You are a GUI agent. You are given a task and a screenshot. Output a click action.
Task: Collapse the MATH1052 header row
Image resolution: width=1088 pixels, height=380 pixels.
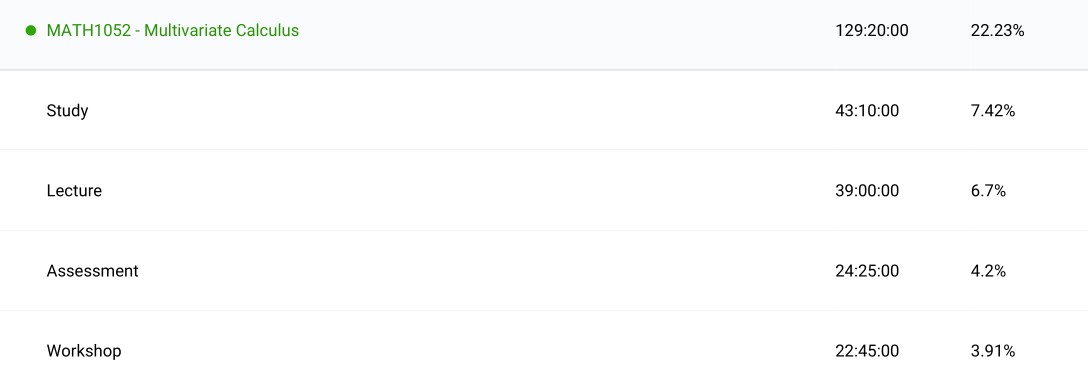pos(544,35)
